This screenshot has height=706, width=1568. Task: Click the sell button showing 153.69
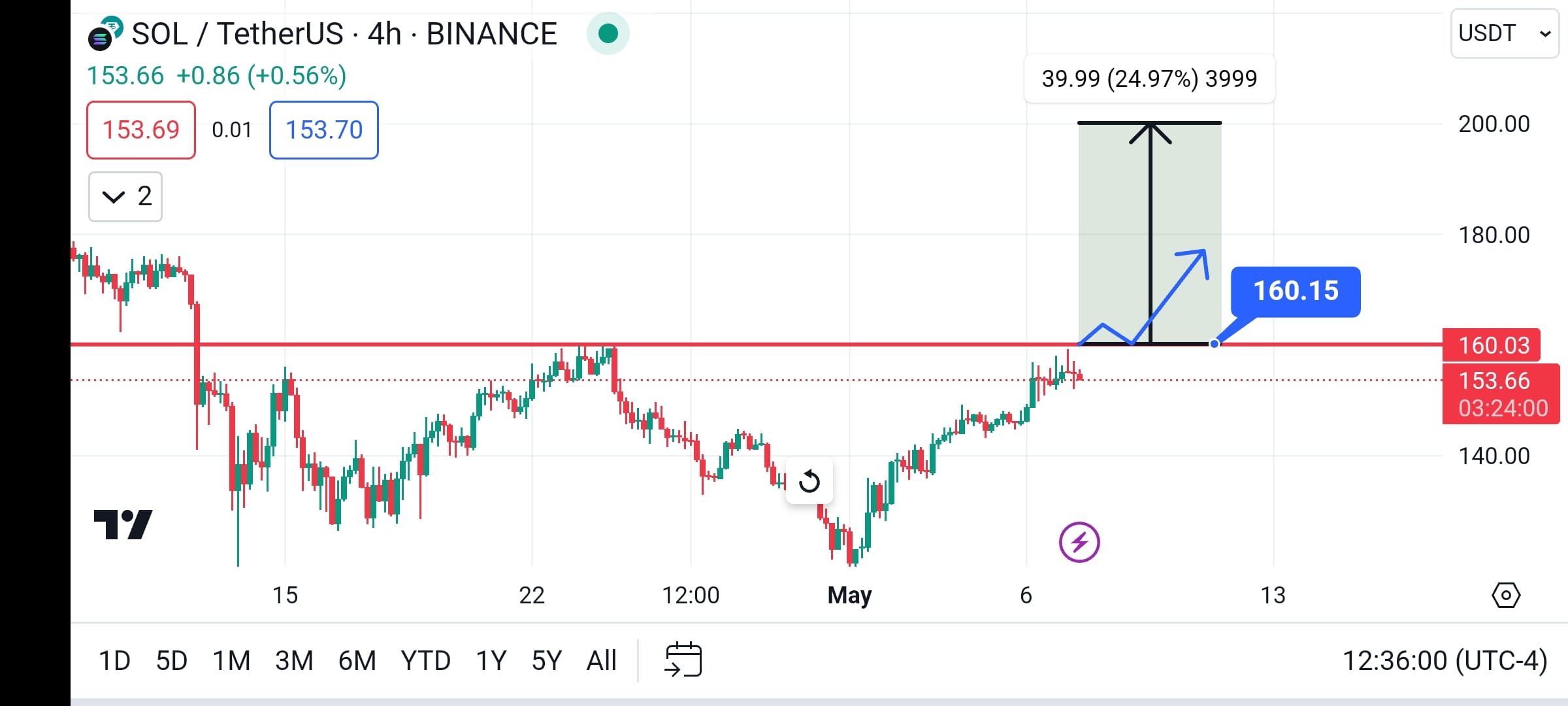point(140,130)
